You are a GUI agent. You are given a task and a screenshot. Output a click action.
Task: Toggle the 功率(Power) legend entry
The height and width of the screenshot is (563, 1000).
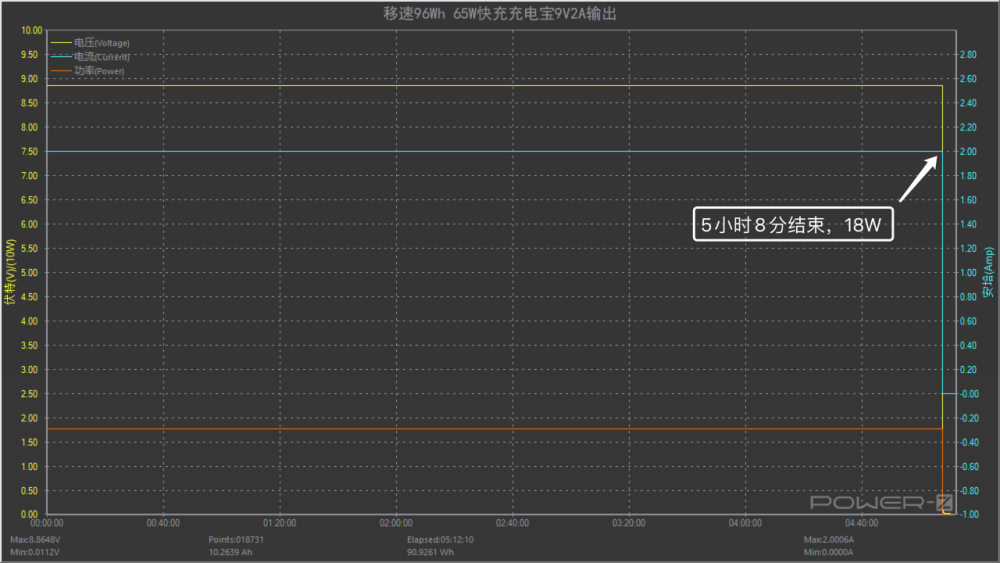[88, 71]
